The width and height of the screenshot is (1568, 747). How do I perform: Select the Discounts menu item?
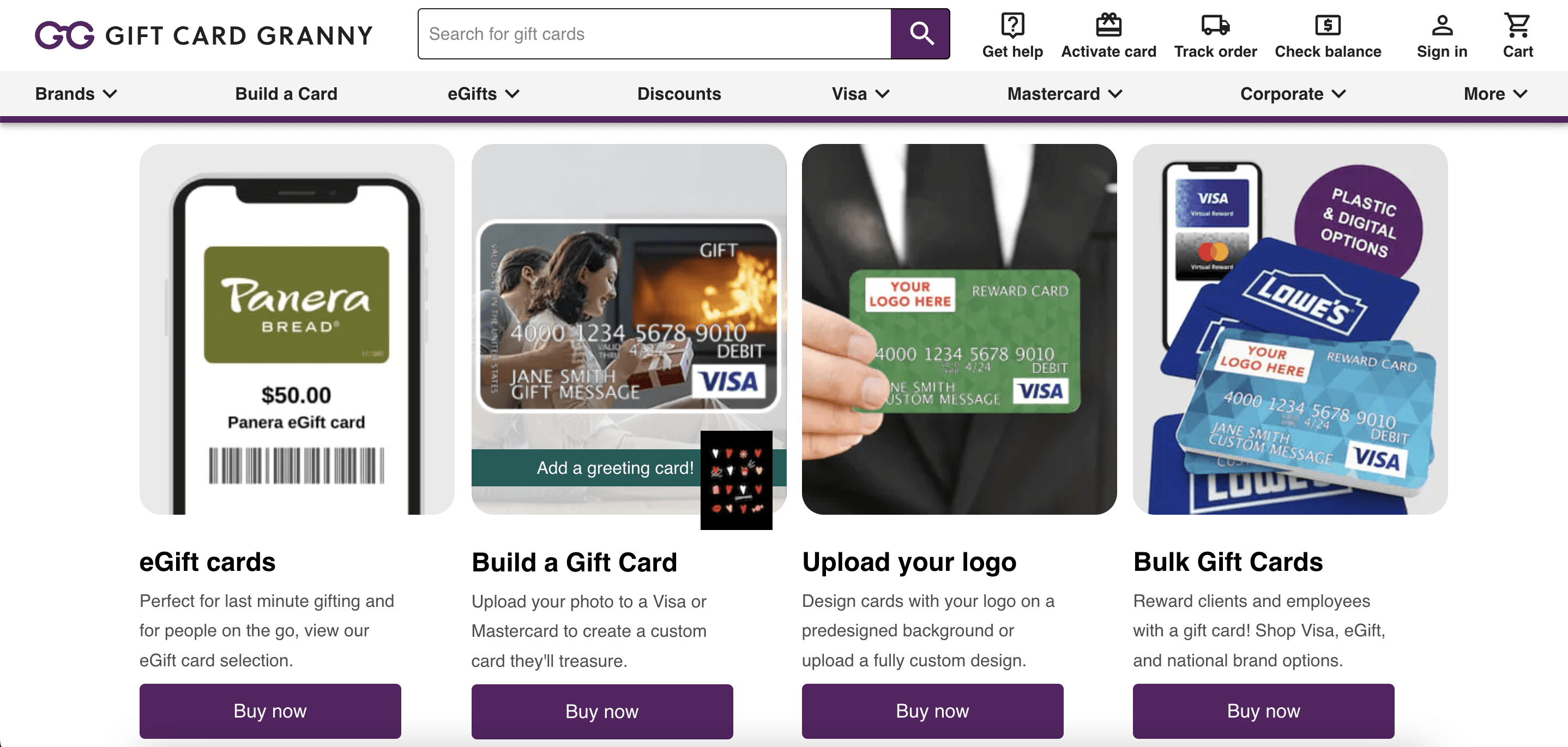pos(679,94)
